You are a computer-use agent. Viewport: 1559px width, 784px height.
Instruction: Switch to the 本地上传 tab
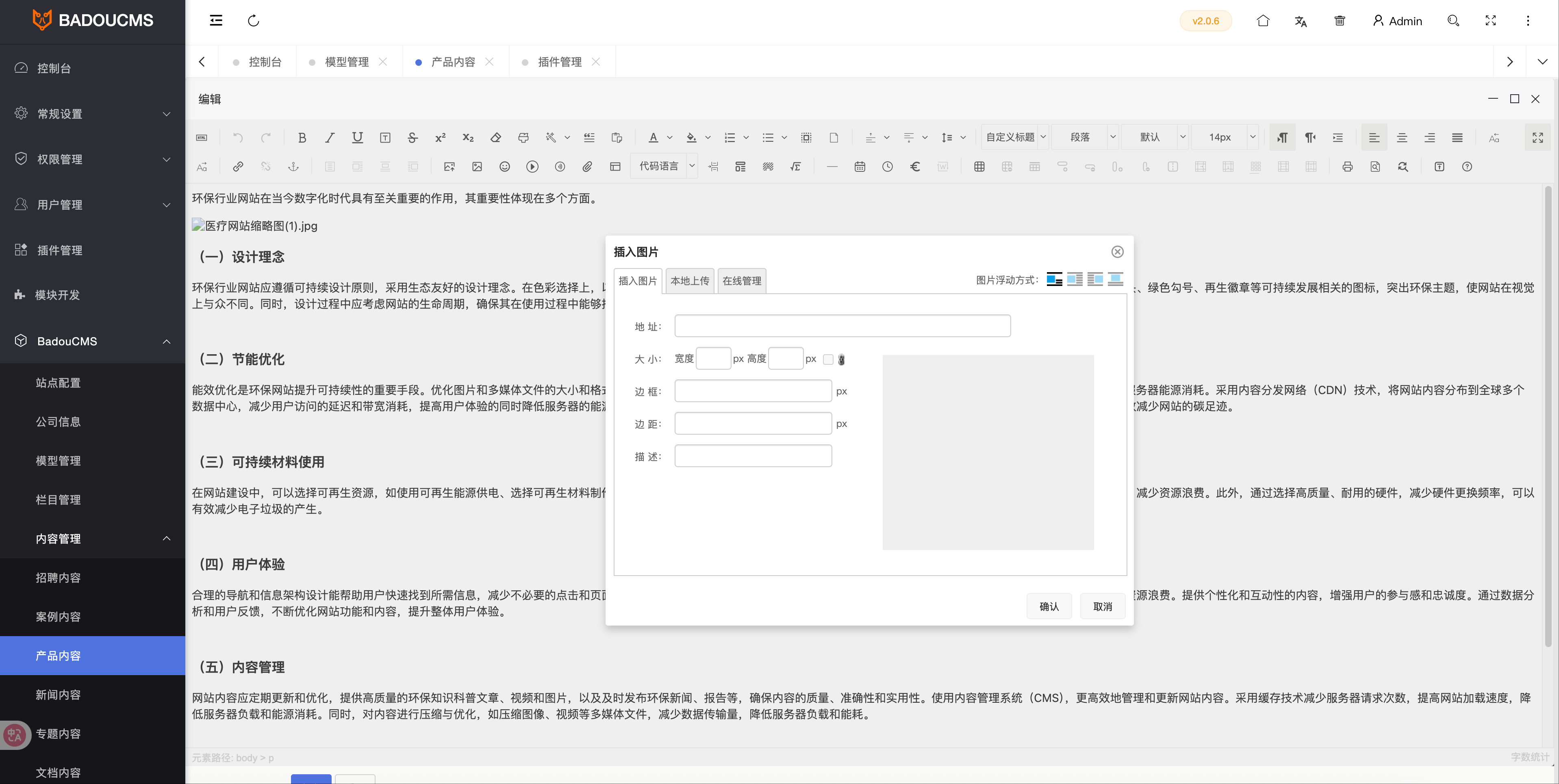(x=689, y=280)
